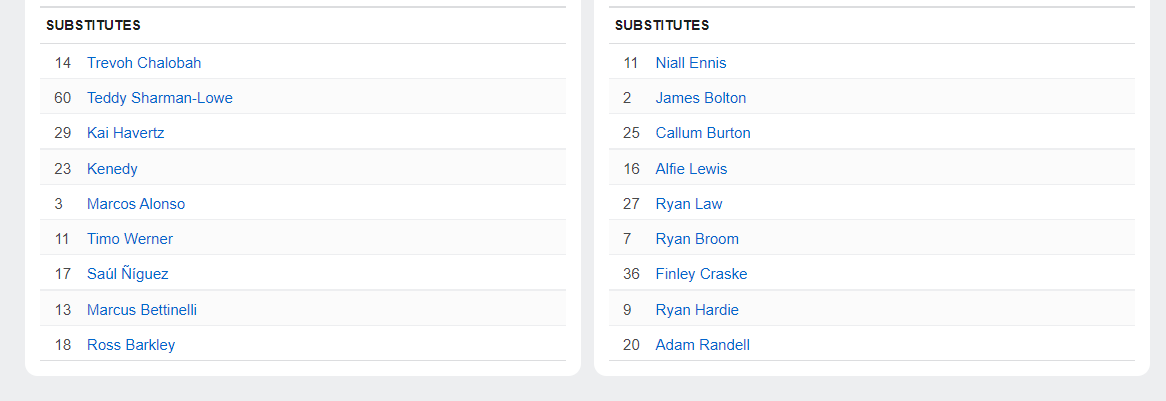Image resolution: width=1166 pixels, height=401 pixels.
Task: Open Timo Werner's profile link
Action: click(x=129, y=239)
